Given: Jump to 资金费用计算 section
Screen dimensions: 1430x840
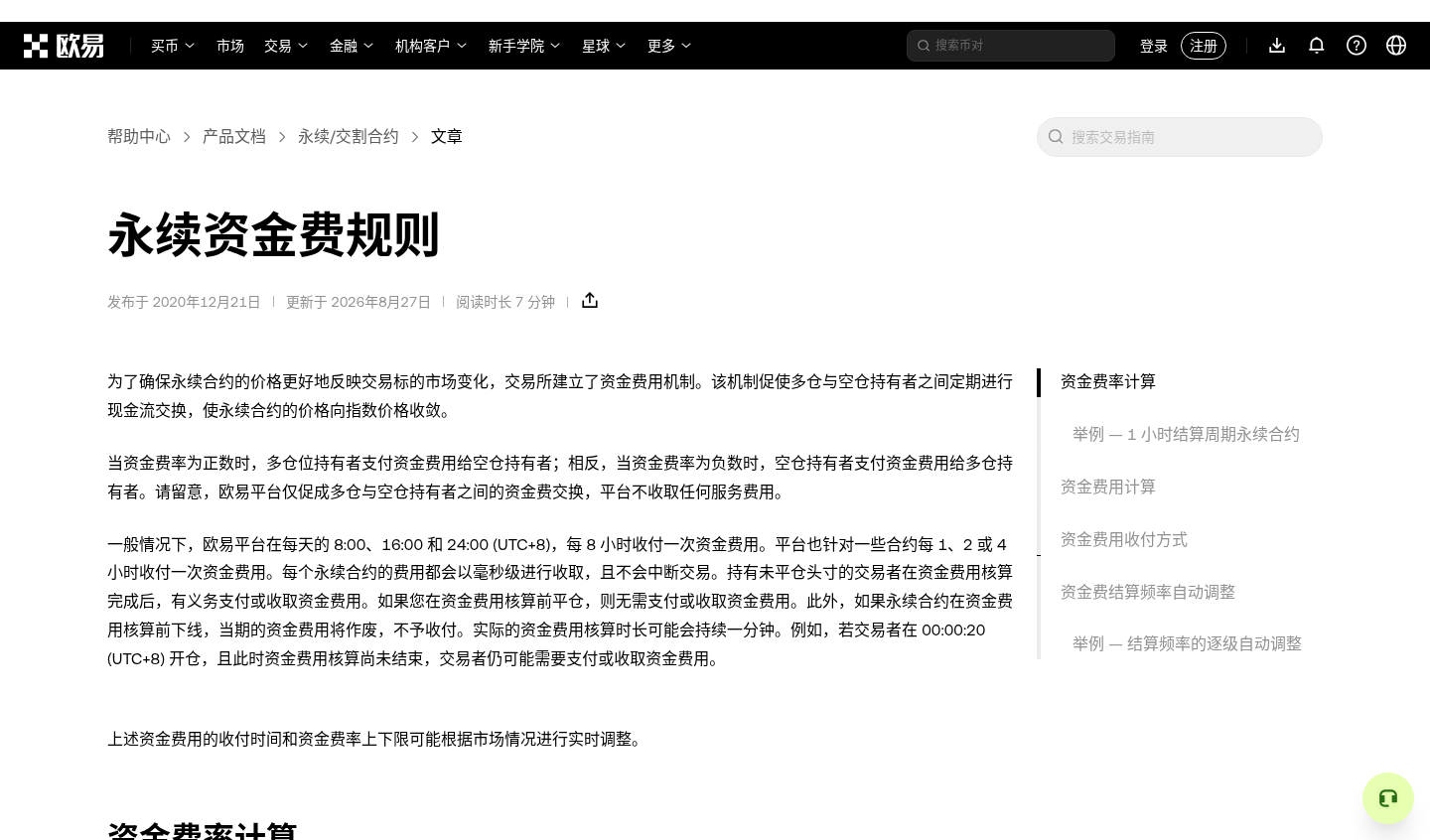Looking at the screenshot, I should pos(1108,487).
